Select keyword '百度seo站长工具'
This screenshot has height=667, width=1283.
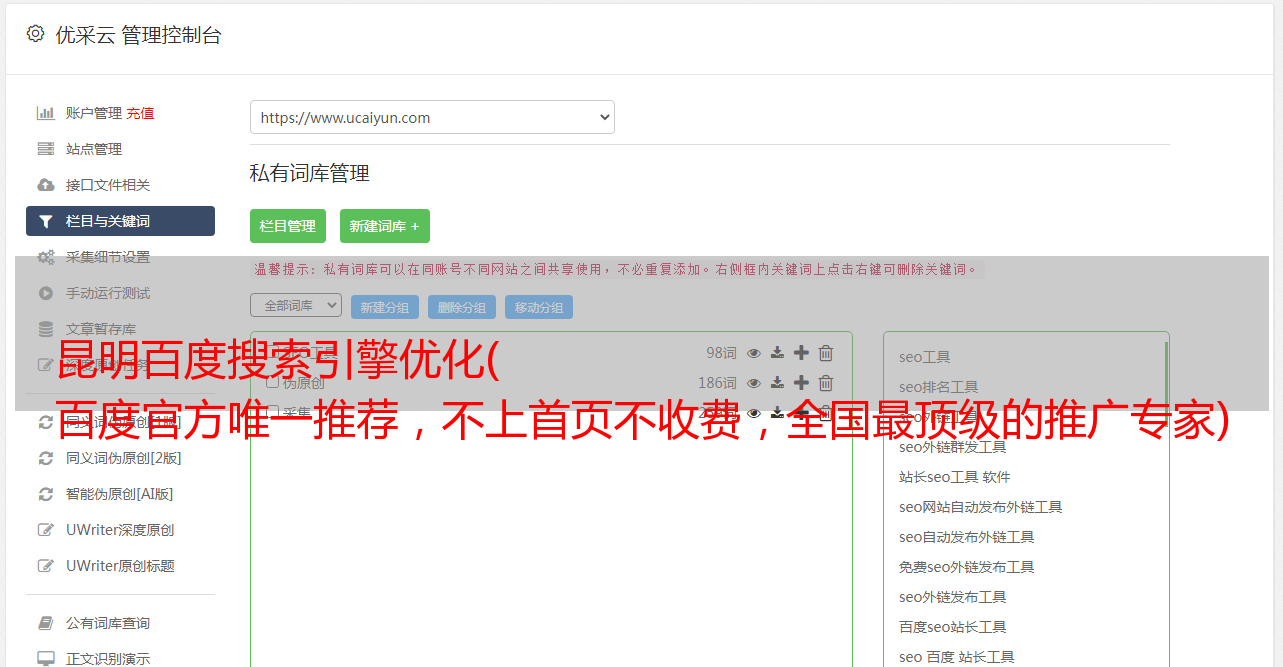[x=952, y=627]
